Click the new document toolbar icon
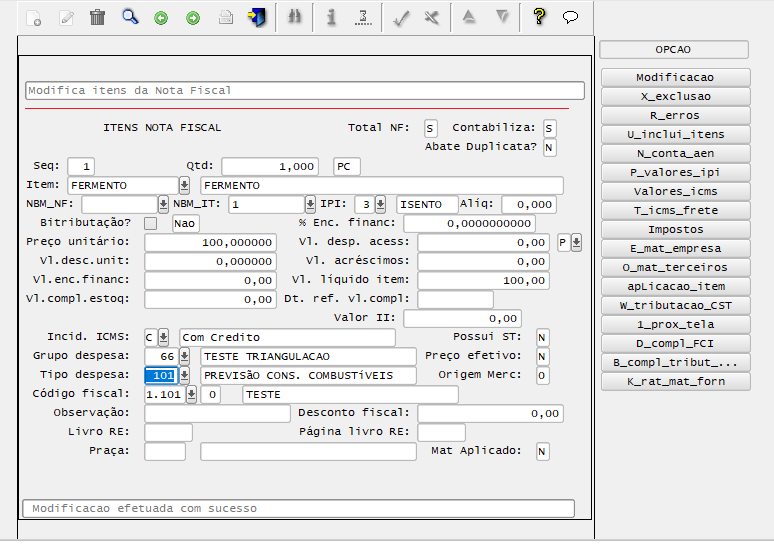 point(34,18)
